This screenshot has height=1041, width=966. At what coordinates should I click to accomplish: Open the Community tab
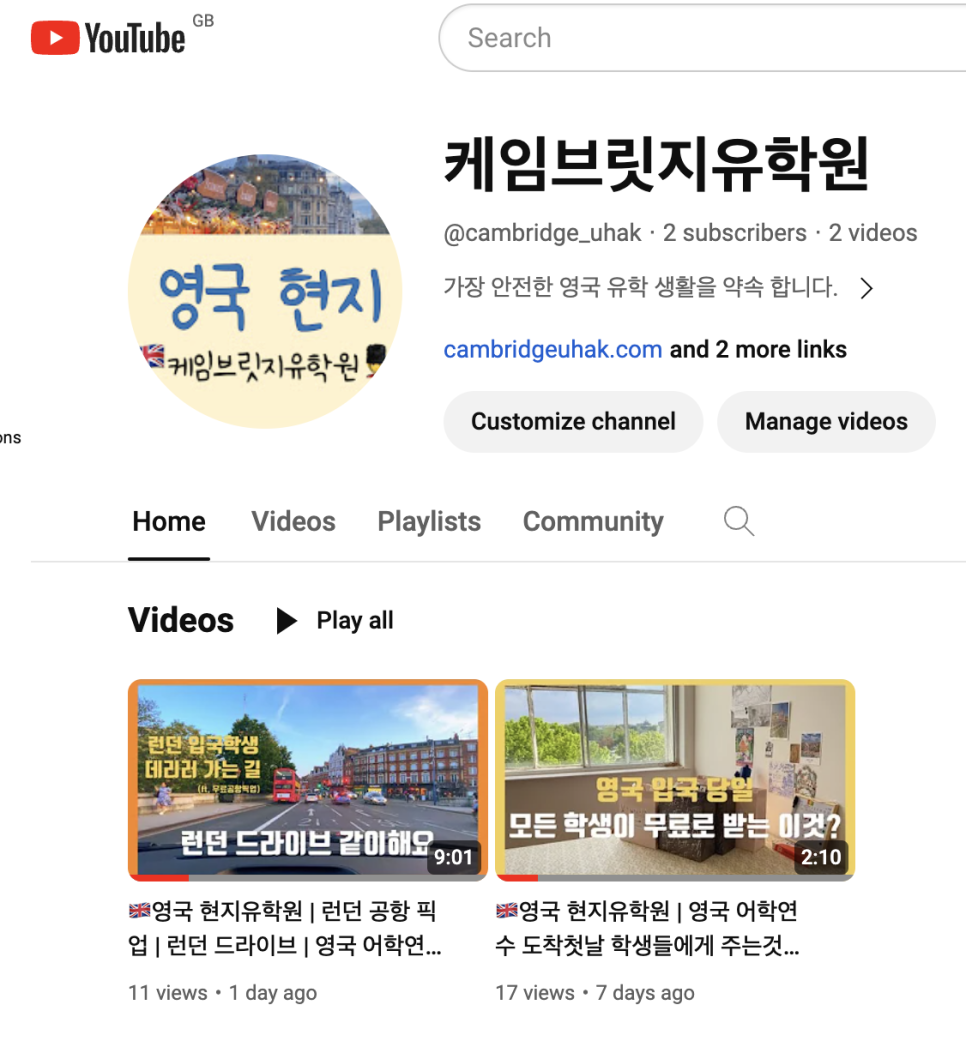pyautogui.click(x=593, y=521)
